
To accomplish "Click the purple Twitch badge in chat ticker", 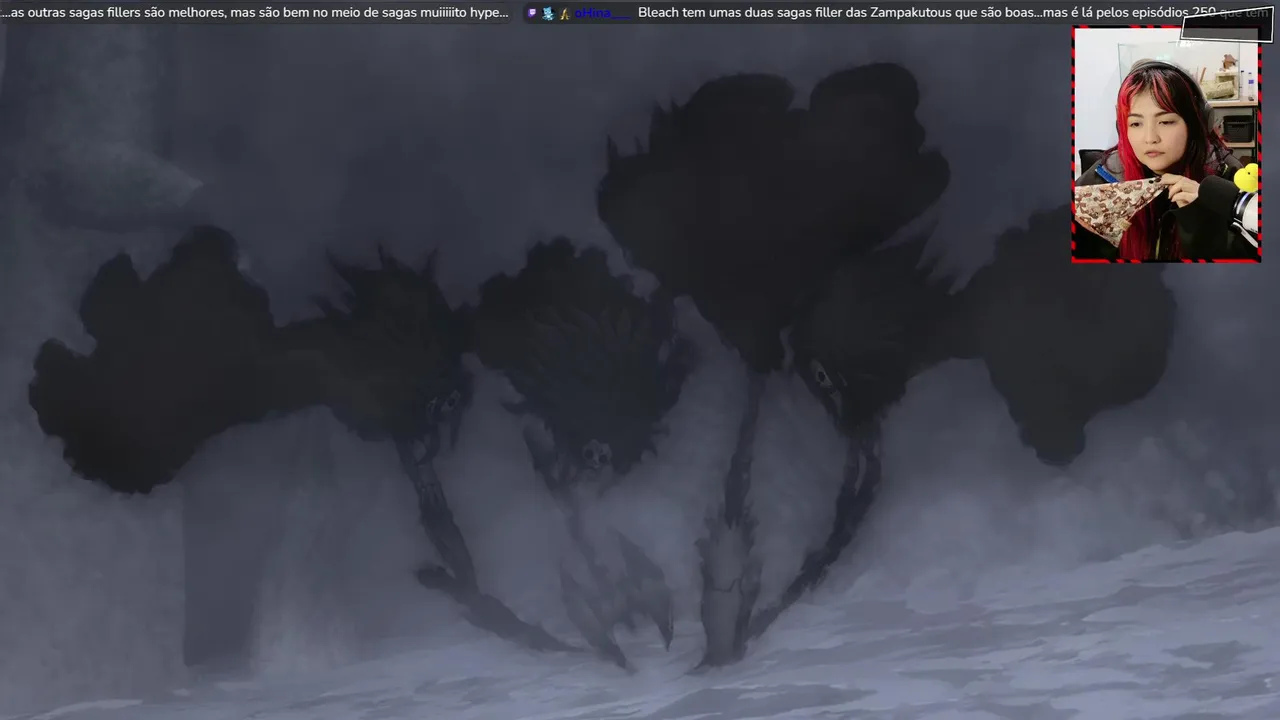I will coord(532,13).
